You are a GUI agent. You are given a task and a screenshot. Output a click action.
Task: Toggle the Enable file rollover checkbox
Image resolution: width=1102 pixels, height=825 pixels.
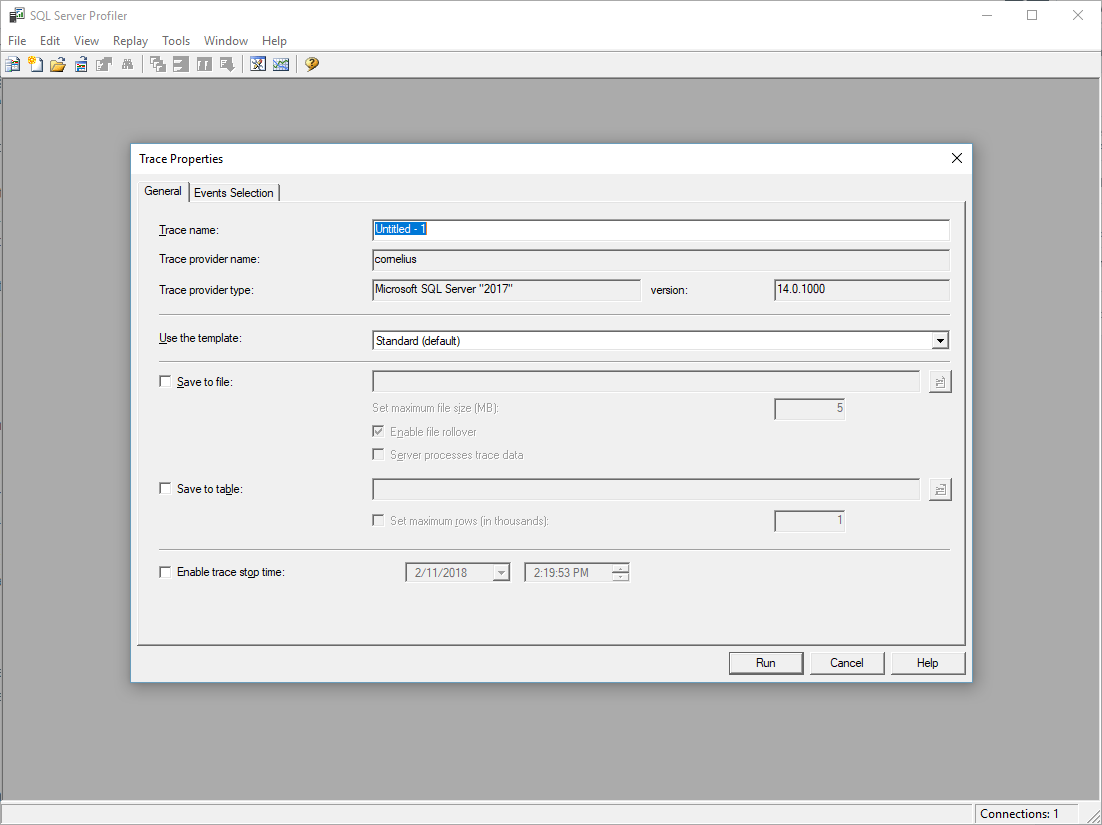pyautogui.click(x=378, y=431)
